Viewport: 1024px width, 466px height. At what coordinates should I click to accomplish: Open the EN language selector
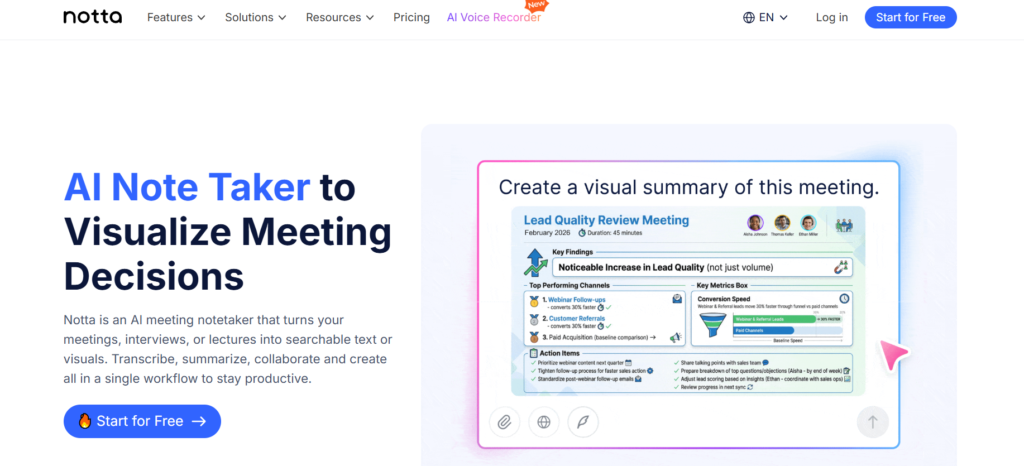[x=765, y=18]
